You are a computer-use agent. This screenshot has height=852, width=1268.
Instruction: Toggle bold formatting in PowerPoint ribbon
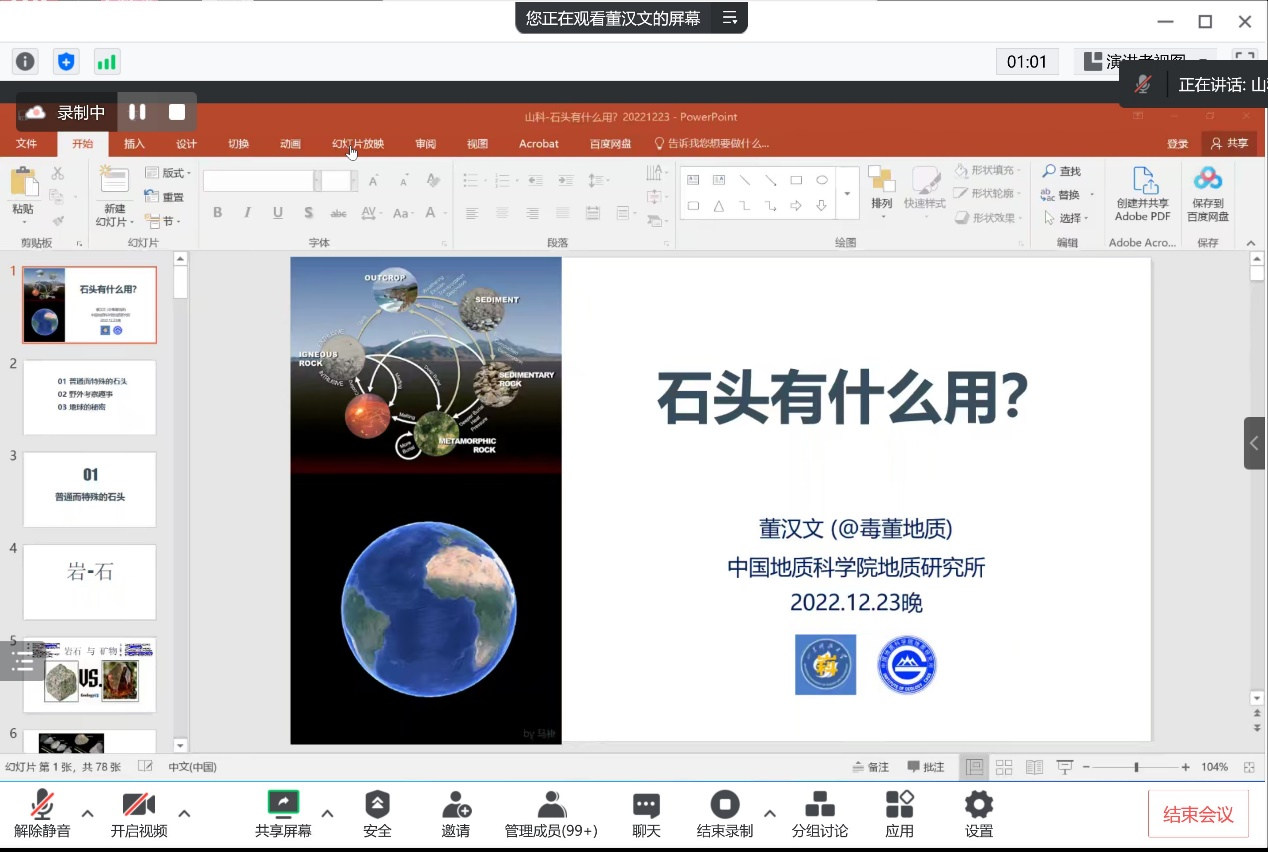(x=217, y=213)
